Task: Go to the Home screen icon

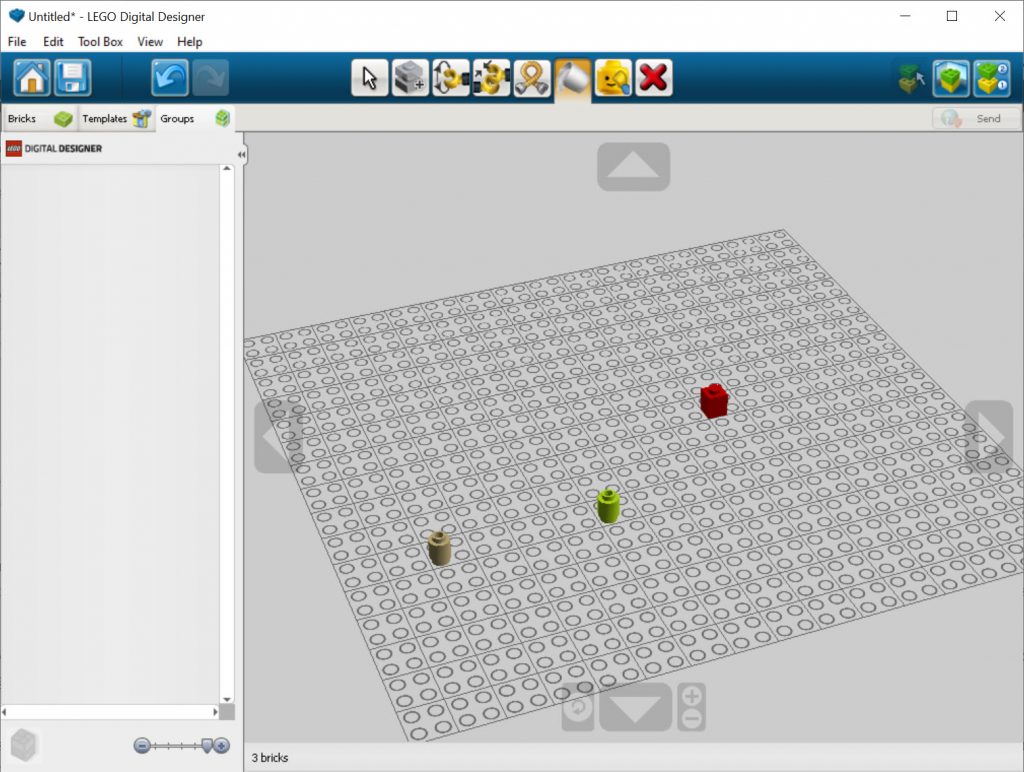Action: pyautogui.click(x=31, y=78)
